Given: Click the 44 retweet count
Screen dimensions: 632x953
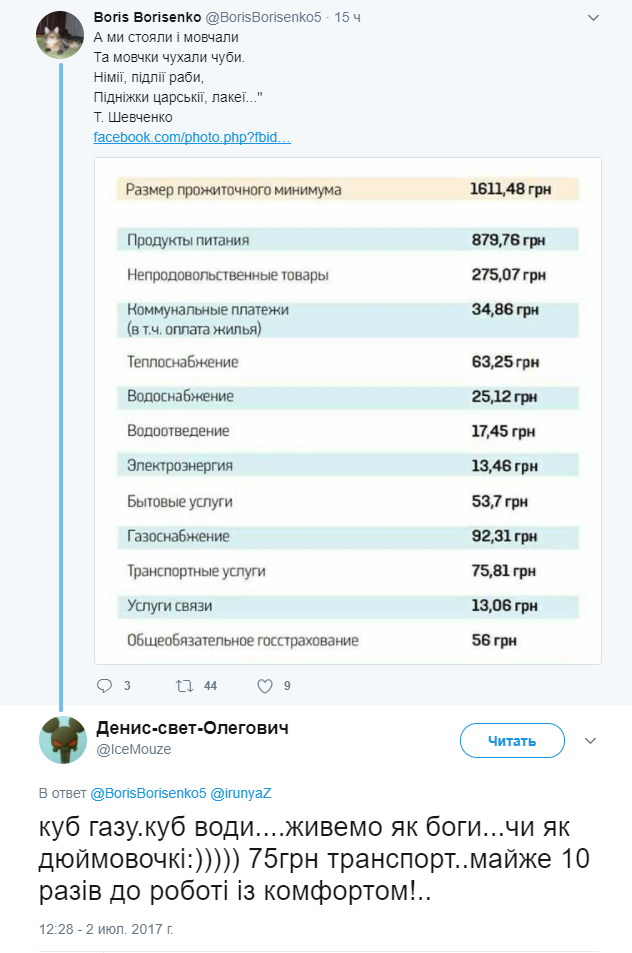Looking at the screenshot, I should click(210, 686).
